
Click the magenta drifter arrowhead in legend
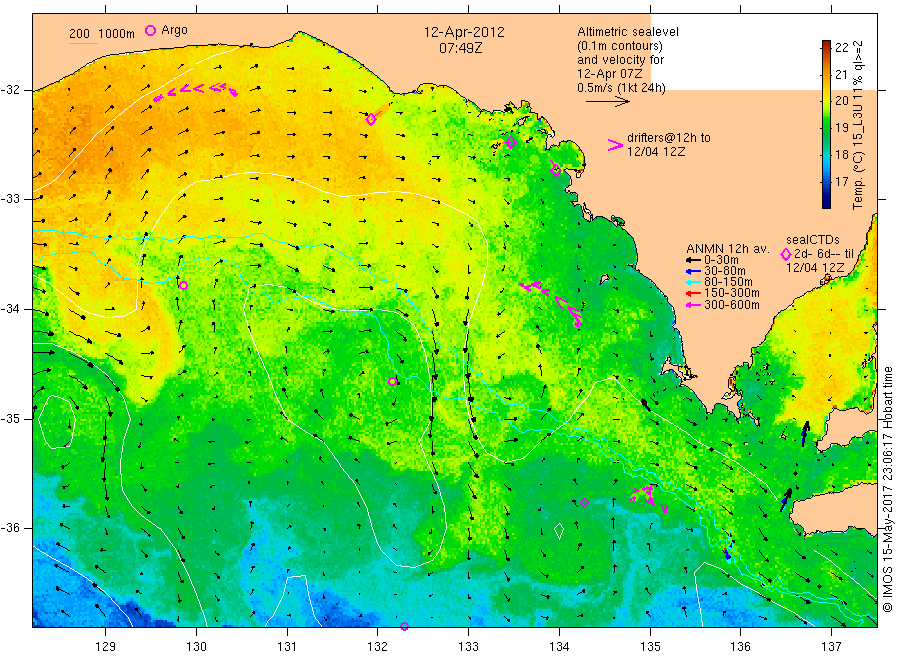click(615, 145)
